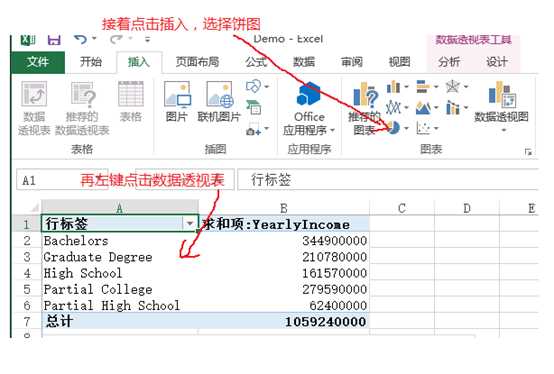Click the Excel application icon in title bar
This screenshot has height=374, width=554.
[x=28, y=40]
